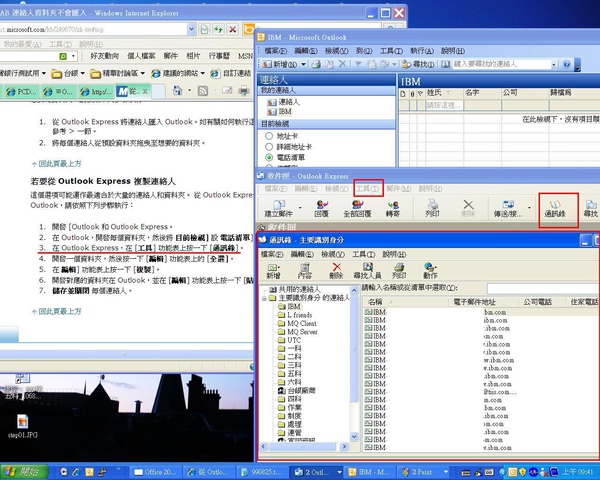The width and height of the screenshot is (600, 480).
Task: Click 2 Paint taskbar group button
Action: coord(423,472)
